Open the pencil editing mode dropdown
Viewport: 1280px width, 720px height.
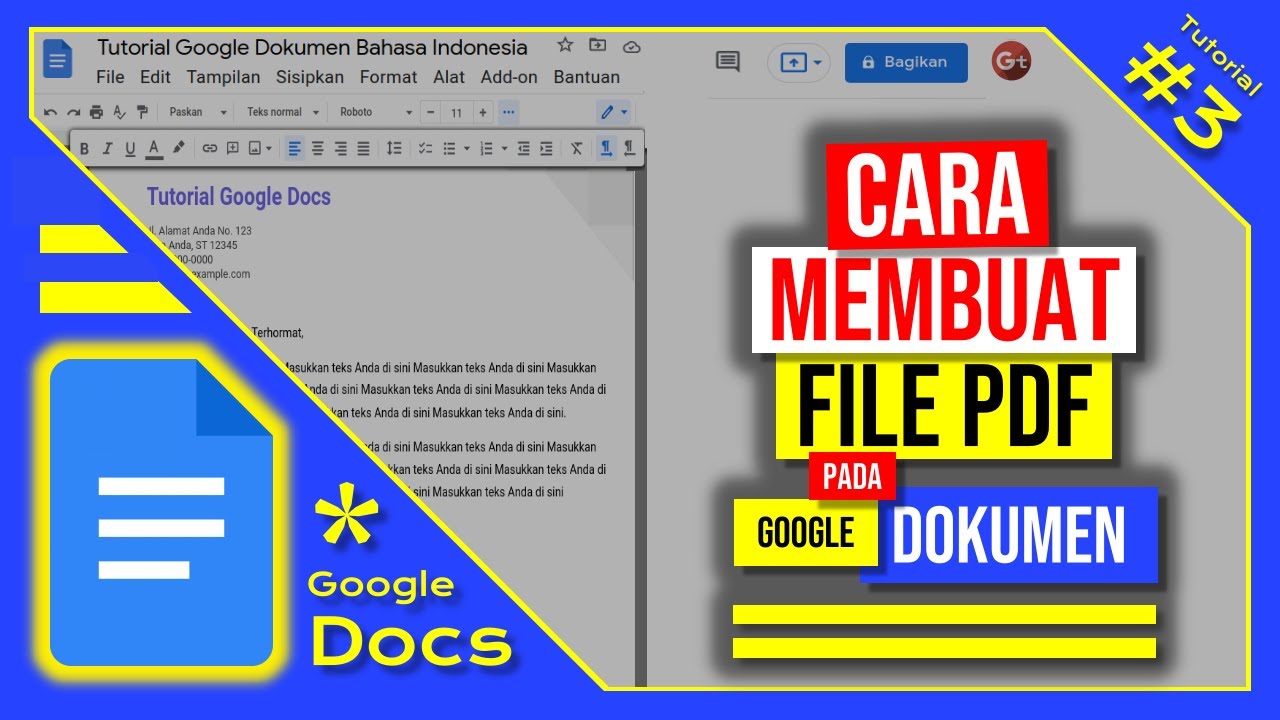pyautogui.click(x=613, y=112)
